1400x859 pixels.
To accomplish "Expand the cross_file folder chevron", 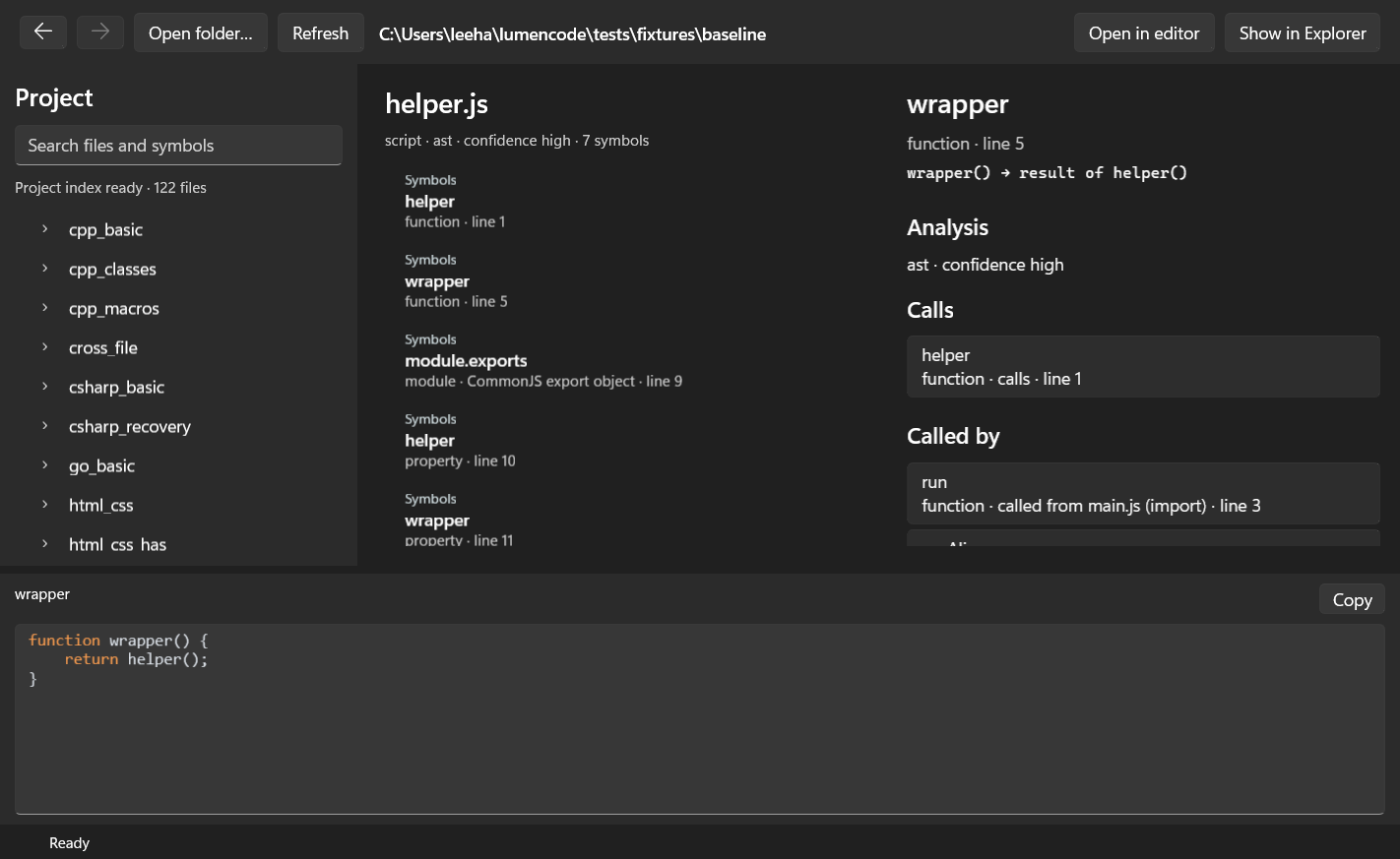I will pyautogui.click(x=44, y=347).
